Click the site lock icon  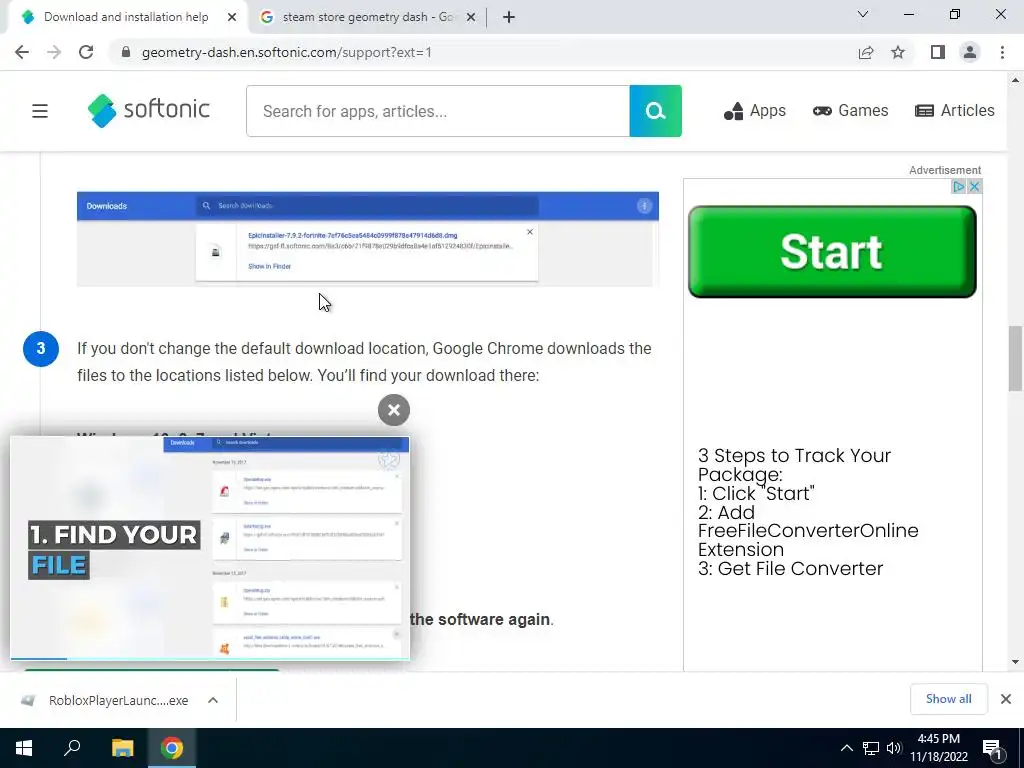tap(126, 52)
